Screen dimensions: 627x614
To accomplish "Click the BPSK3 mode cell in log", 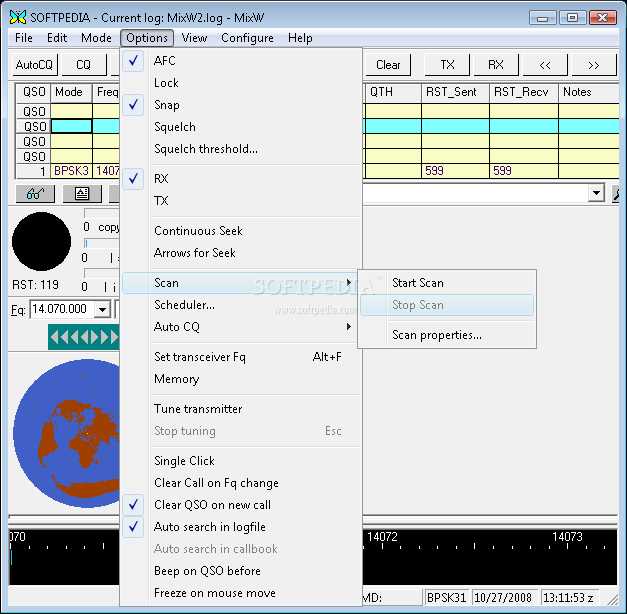I will click(72, 171).
